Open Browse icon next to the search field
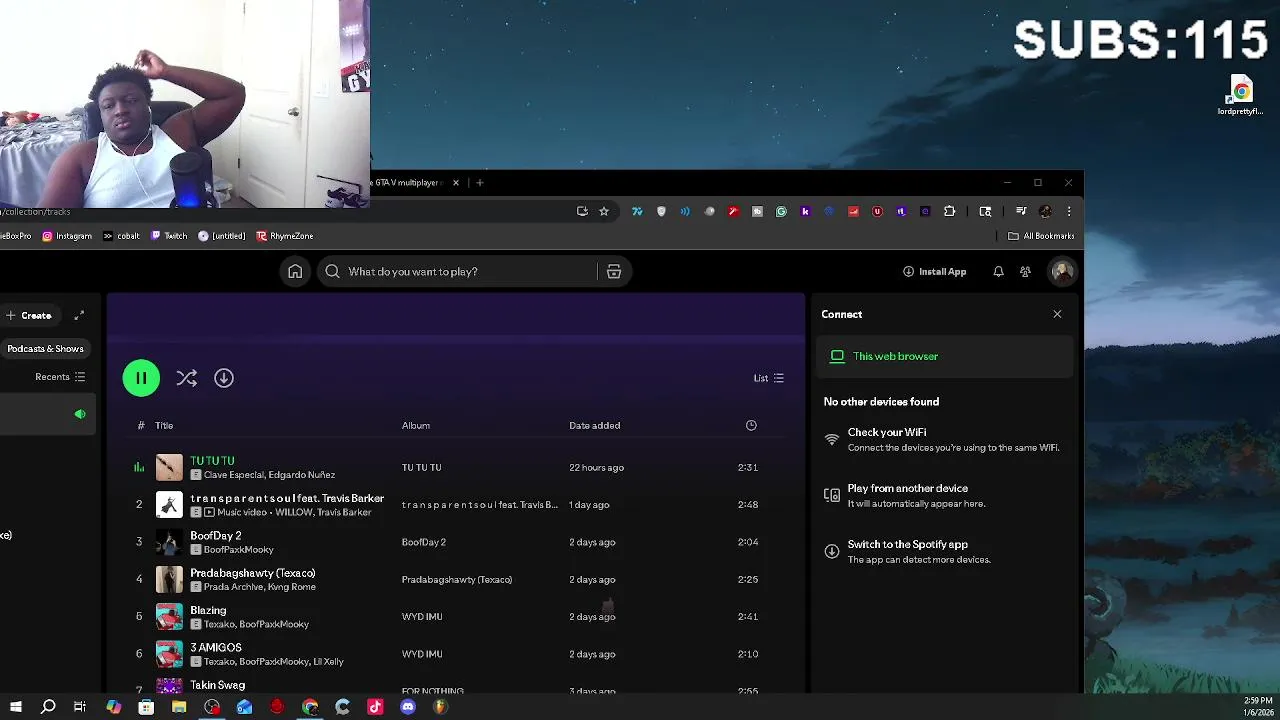 [614, 272]
